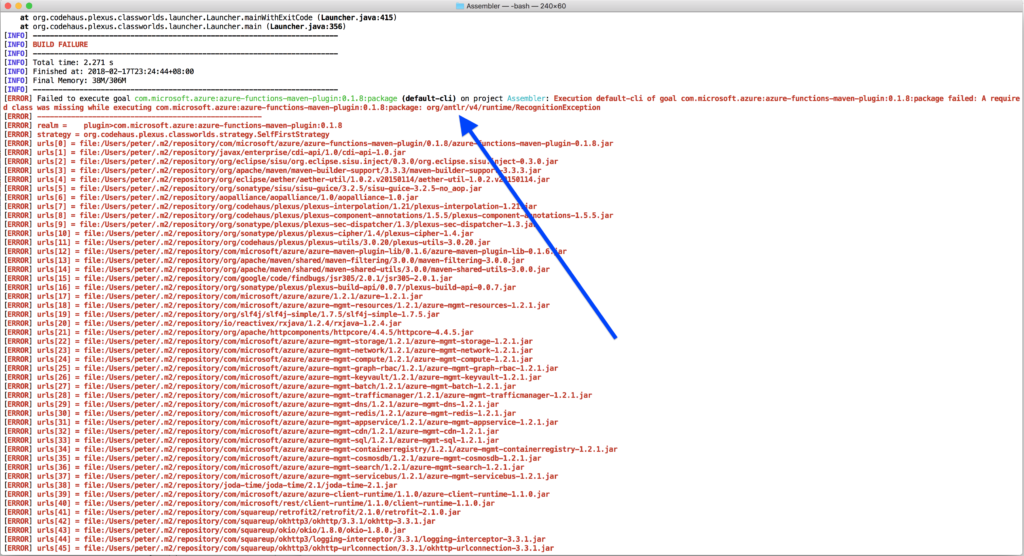Click the urls[31] azure-mgmt-appservice line
The height and width of the screenshot is (556, 1024).
[281, 422]
